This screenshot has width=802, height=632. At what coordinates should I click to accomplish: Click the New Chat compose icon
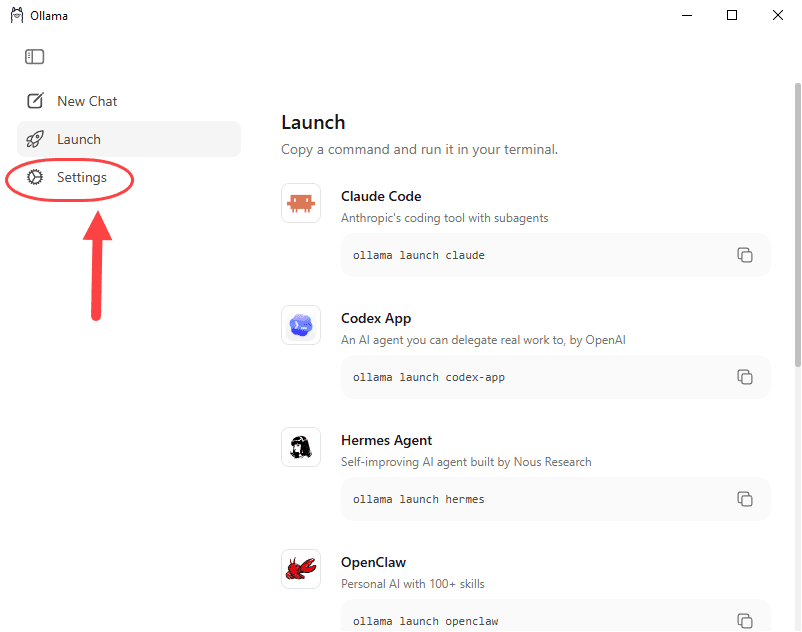(x=35, y=101)
